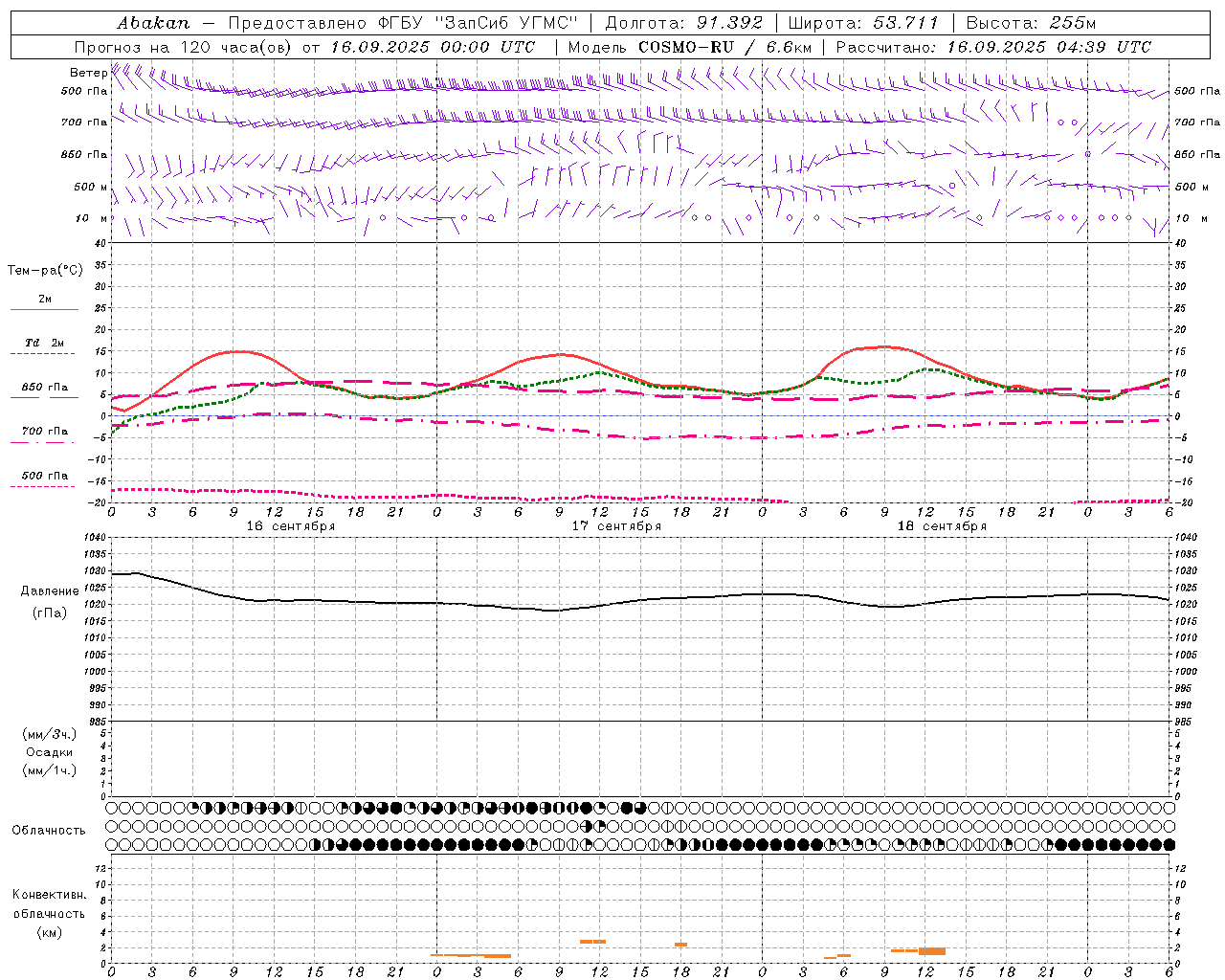Click the orange convective bar on the evening of 17 сентября

coord(680,945)
